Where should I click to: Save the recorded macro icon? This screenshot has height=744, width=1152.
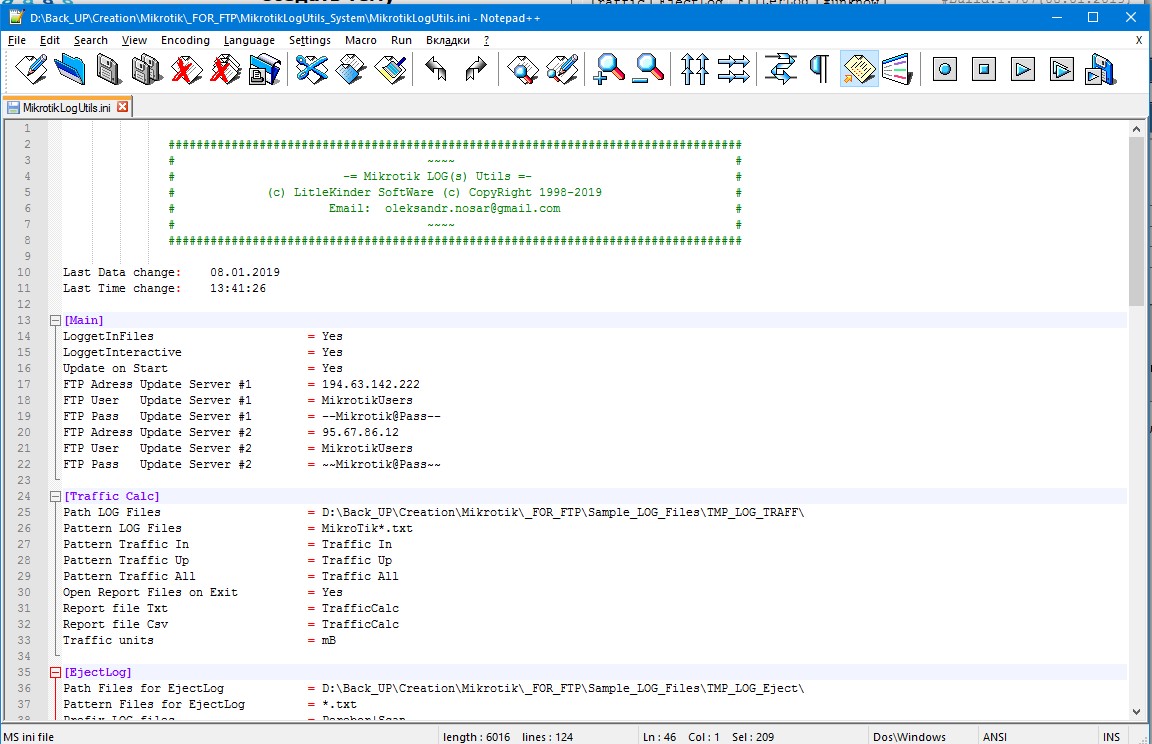pos(1101,70)
